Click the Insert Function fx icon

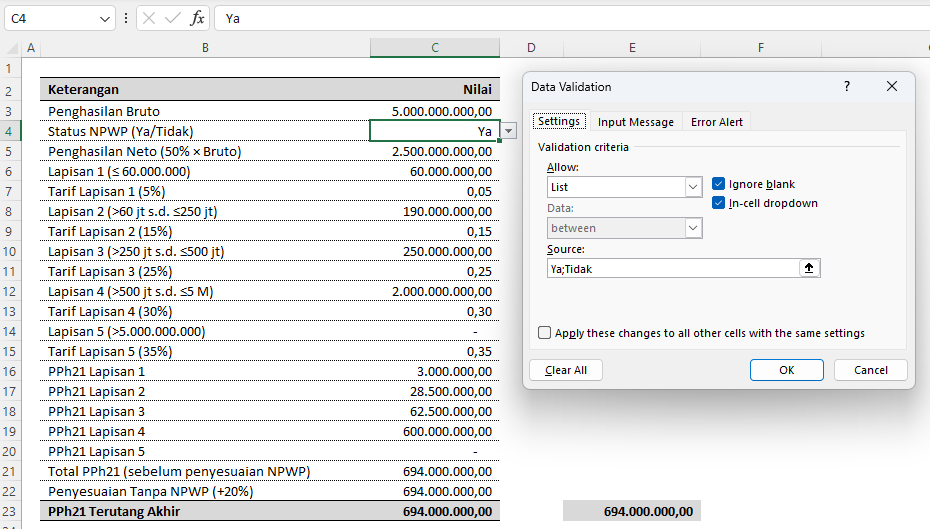pyautogui.click(x=198, y=18)
